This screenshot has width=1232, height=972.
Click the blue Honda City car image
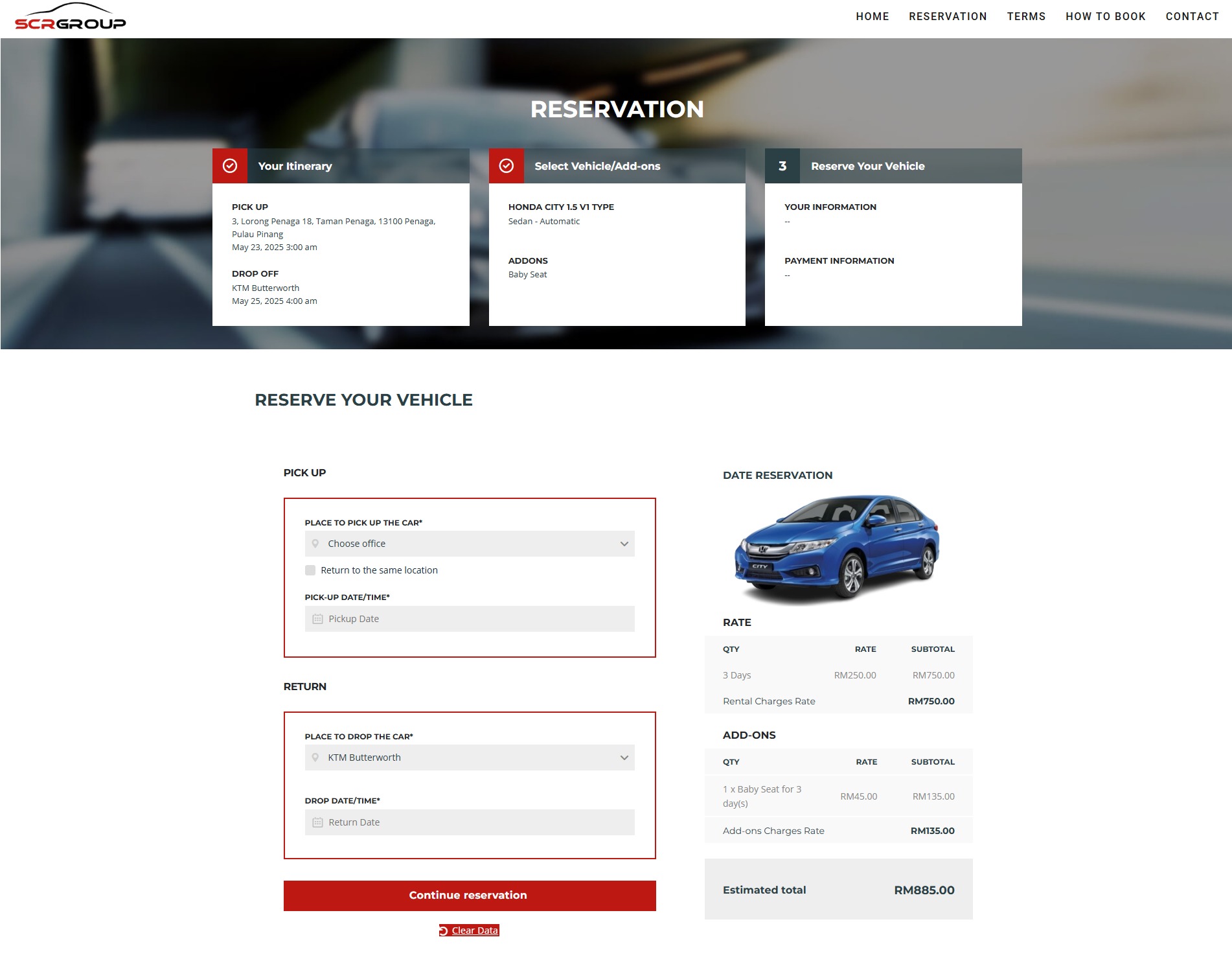(x=838, y=548)
